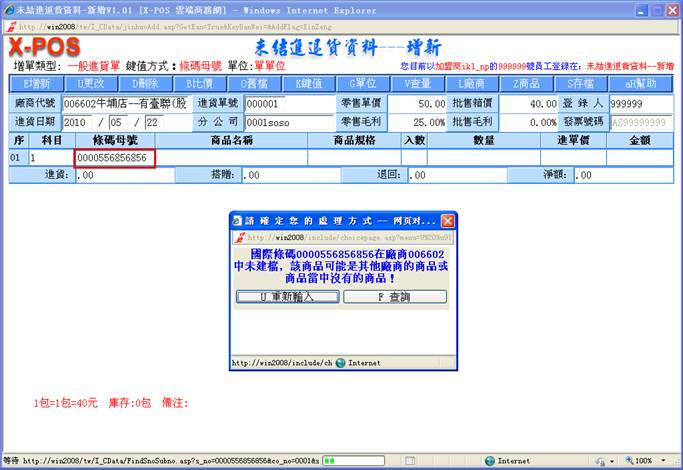Click the B比價 price compare button

point(199,83)
